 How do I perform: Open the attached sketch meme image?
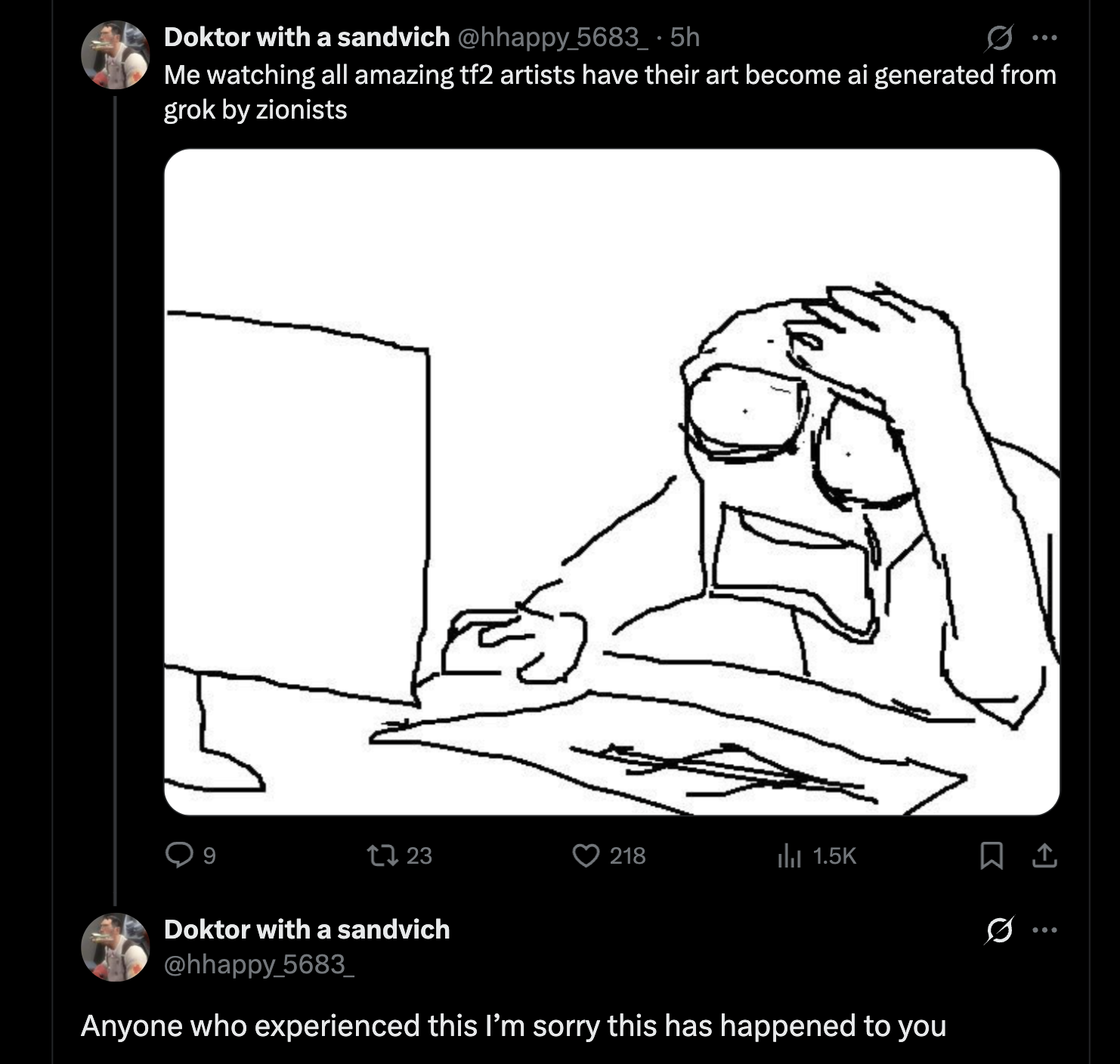click(611, 482)
